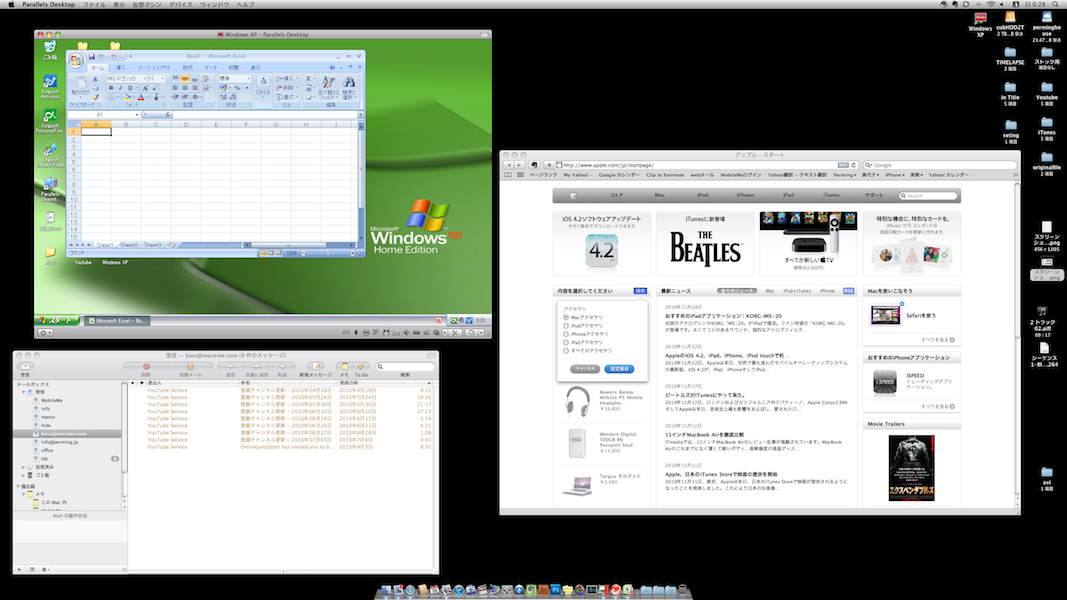Viewport: 1067px width, 600px height.
Task: Expand the ゴミ箱 trash mailbox in Mail
Action: [24, 476]
